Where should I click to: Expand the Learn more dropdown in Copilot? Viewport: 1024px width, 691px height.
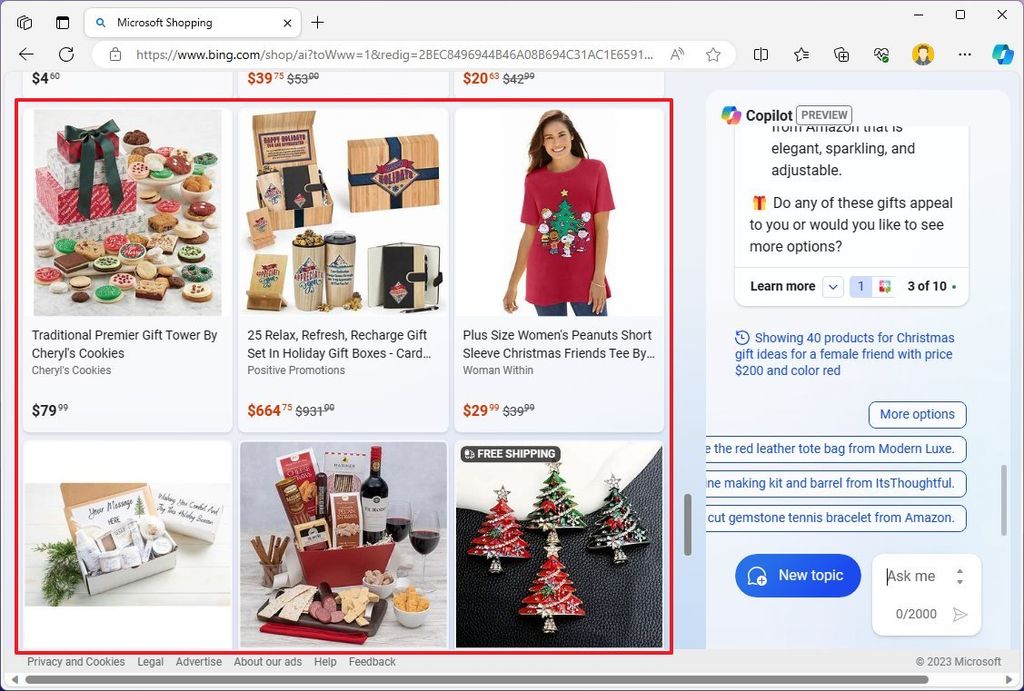pyautogui.click(x=833, y=286)
